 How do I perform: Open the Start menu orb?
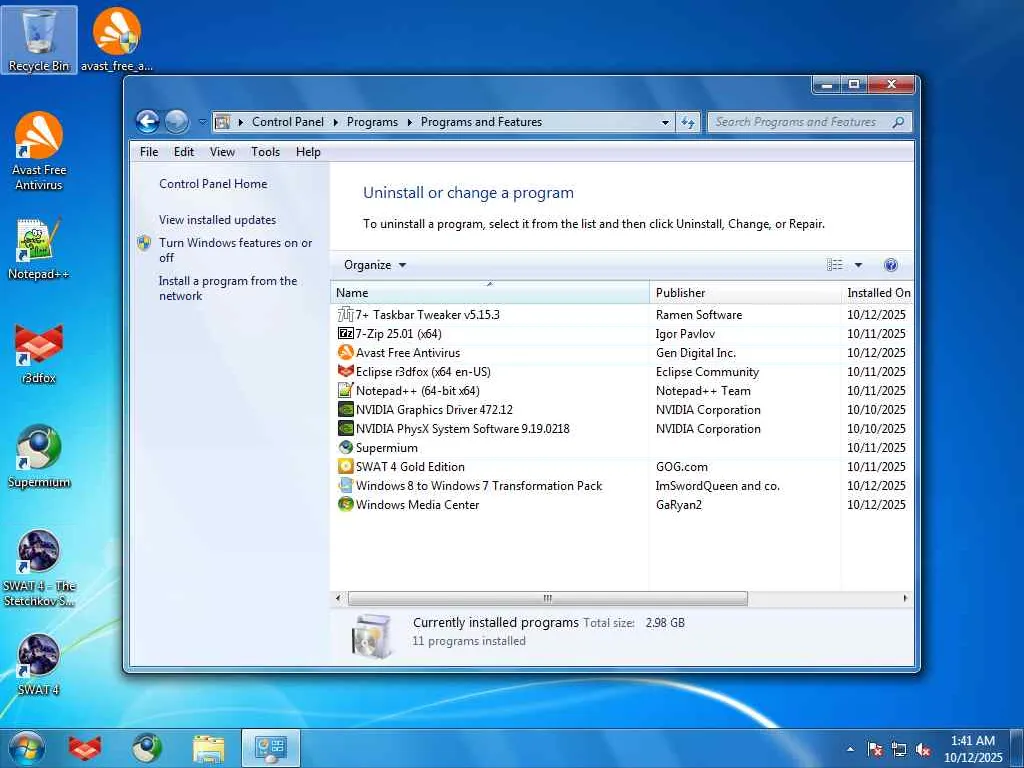[26, 748]
